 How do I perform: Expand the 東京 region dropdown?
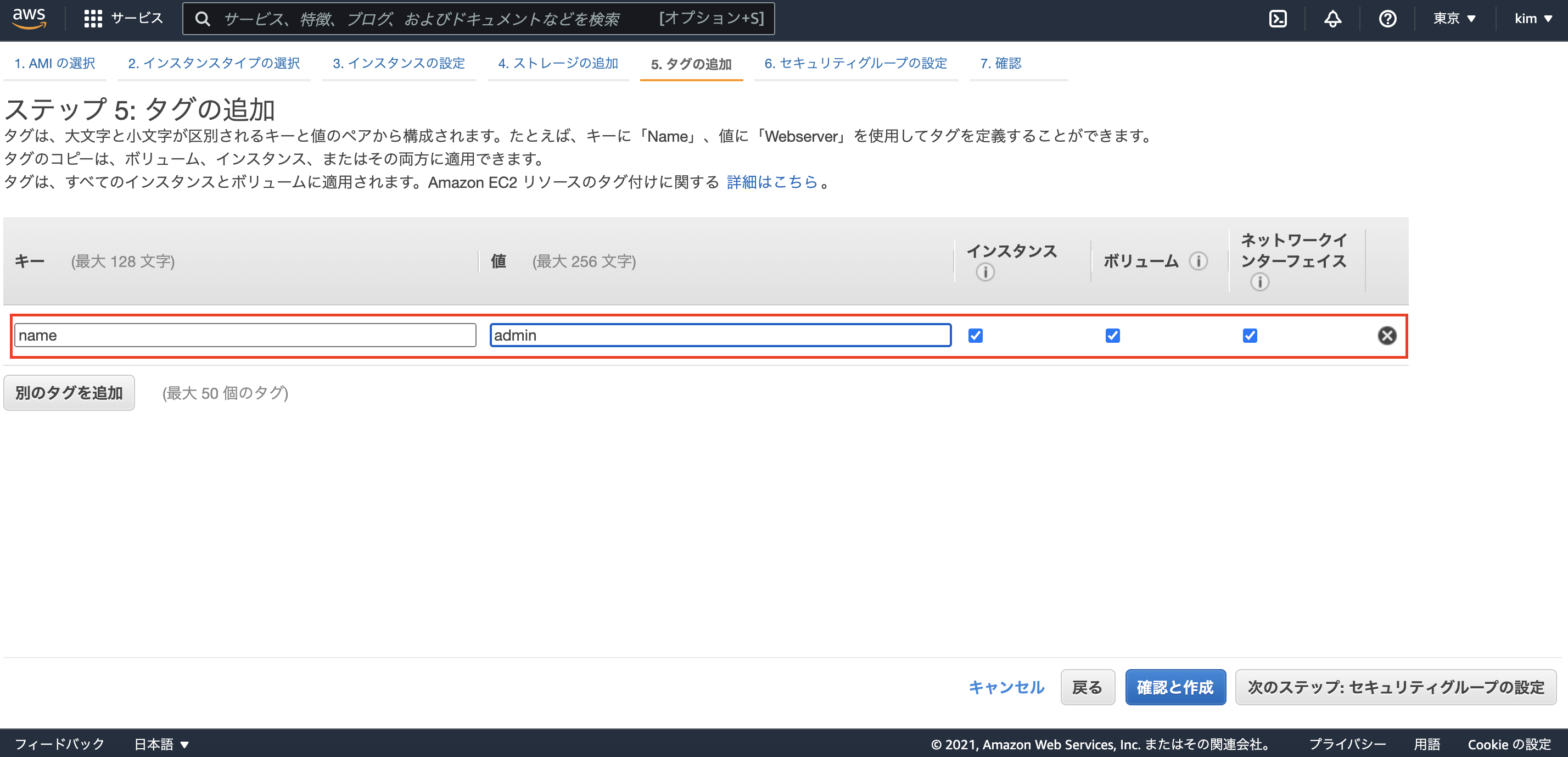[1454, 18]
